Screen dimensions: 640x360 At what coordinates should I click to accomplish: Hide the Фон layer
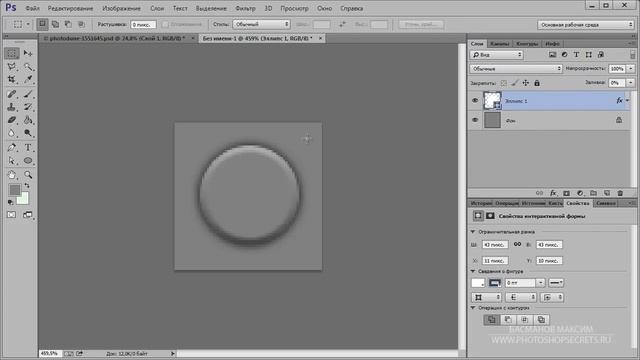[x=475, y=120]
